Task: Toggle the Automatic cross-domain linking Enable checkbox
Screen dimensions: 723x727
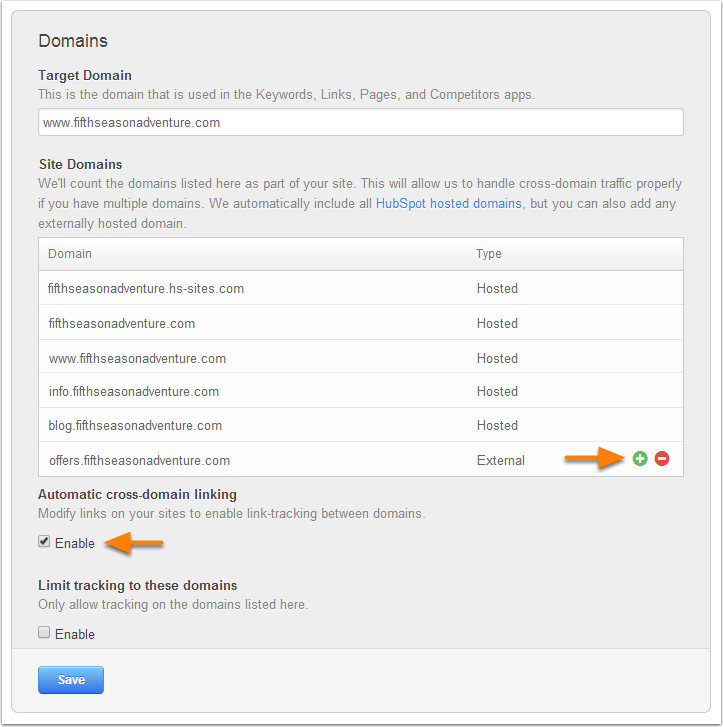Action: pyautogui.click(x=44, y=542)
